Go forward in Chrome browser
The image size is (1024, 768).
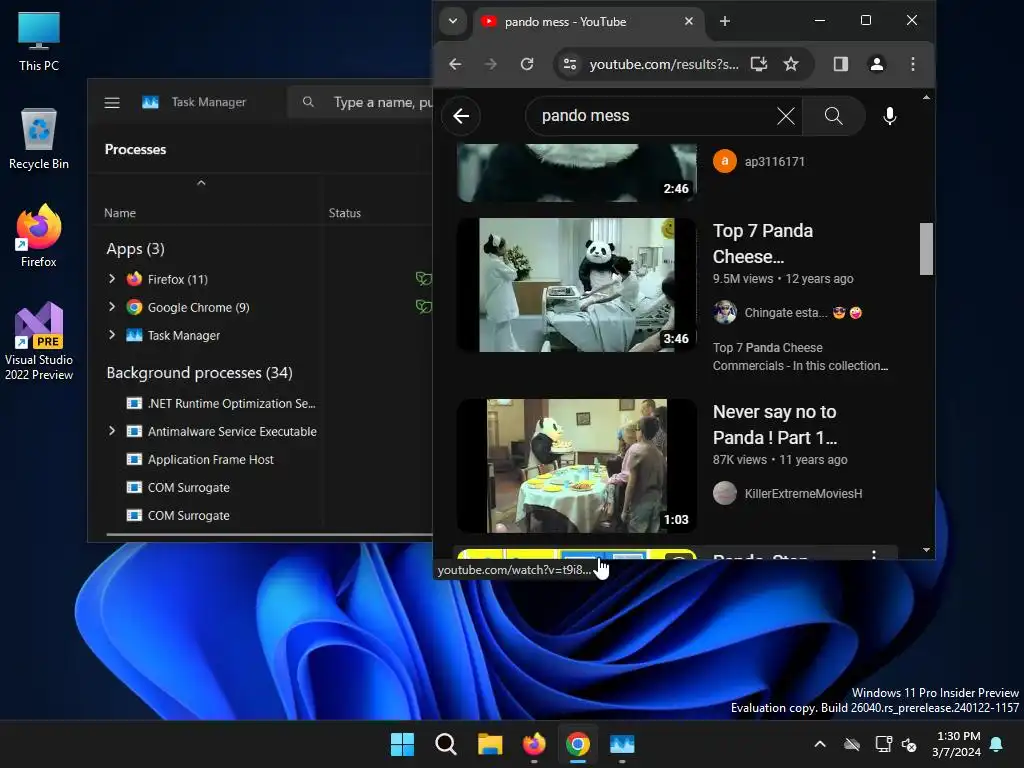click(491, 64)
